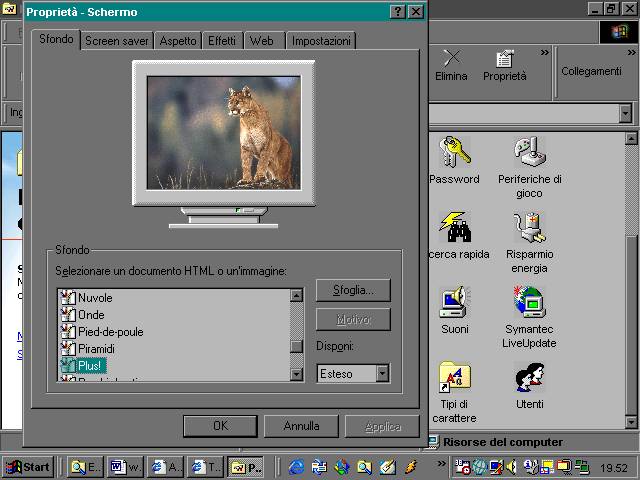Click the magnifier folder quick launch icon
Screen dimensions: 640x480
[x=364, y=467]
